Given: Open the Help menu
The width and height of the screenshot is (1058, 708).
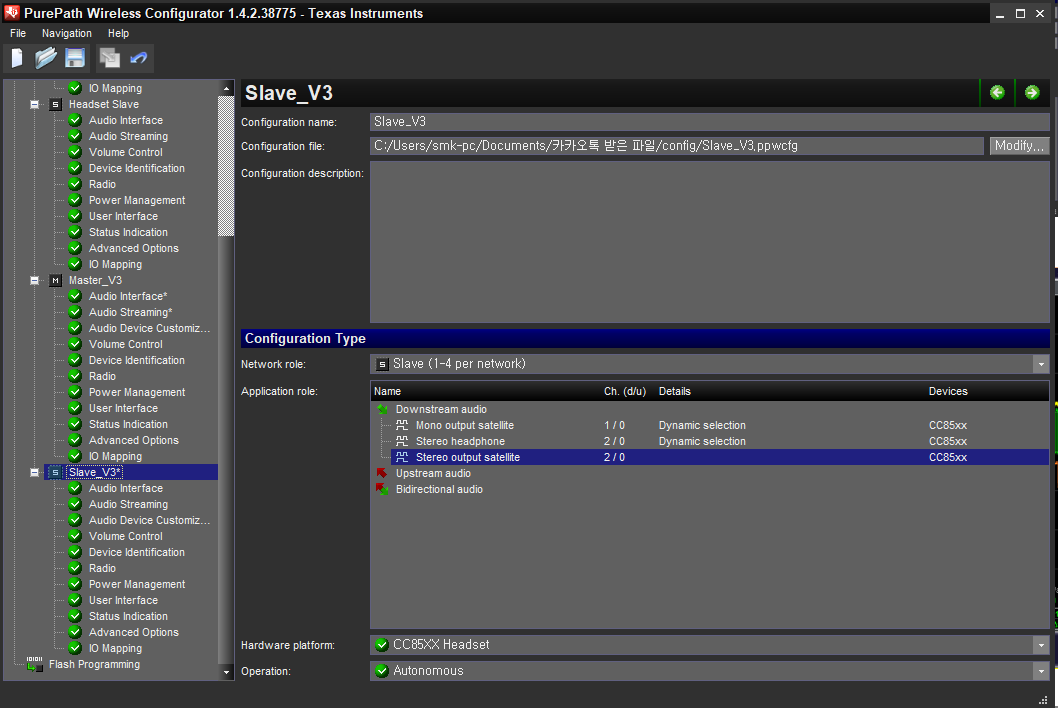Looking at the screenshot, I should pyautogui.click(x=118, y=33).
